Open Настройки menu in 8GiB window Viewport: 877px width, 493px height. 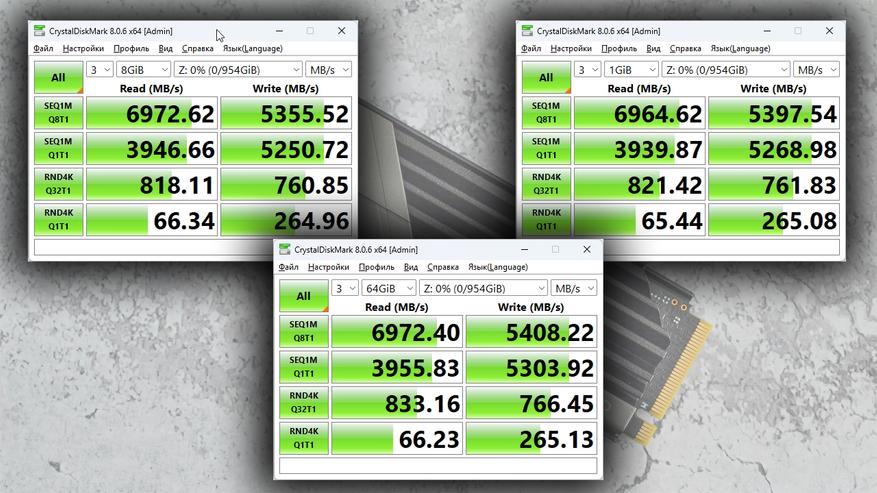point(83,49)
